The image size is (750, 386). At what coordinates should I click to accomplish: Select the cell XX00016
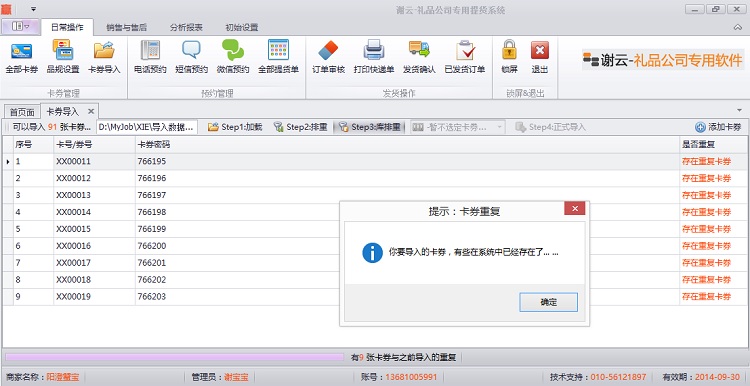pyautogui.click(x=94, y=246)
